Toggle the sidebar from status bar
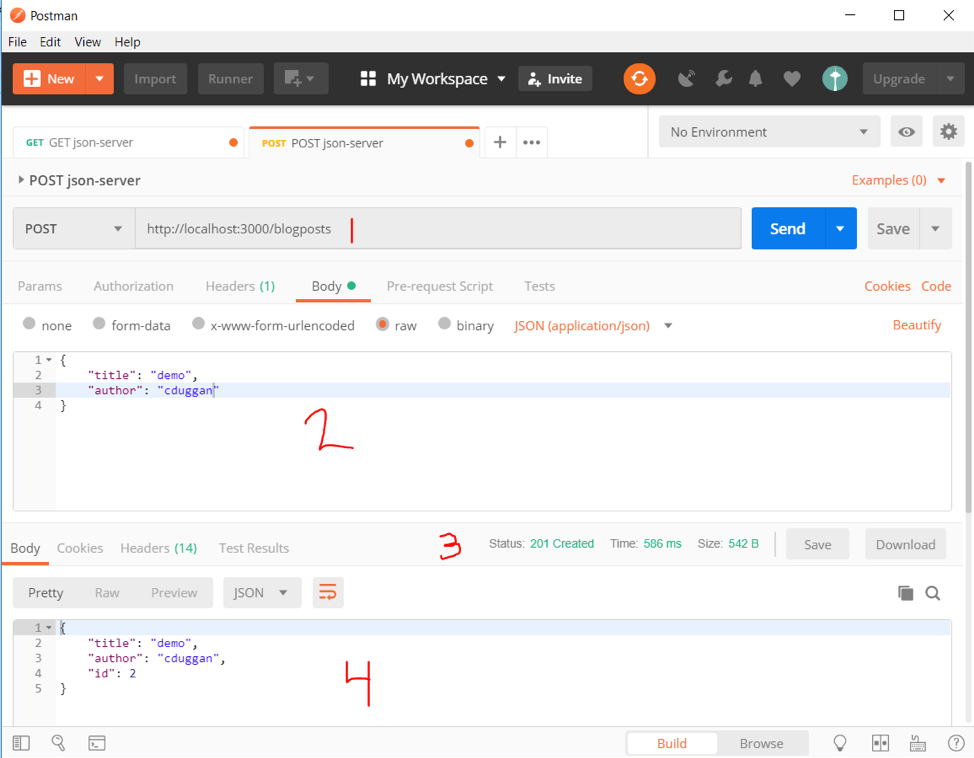The height and width of the screenshot is (758, 974). tap(21, 743)
